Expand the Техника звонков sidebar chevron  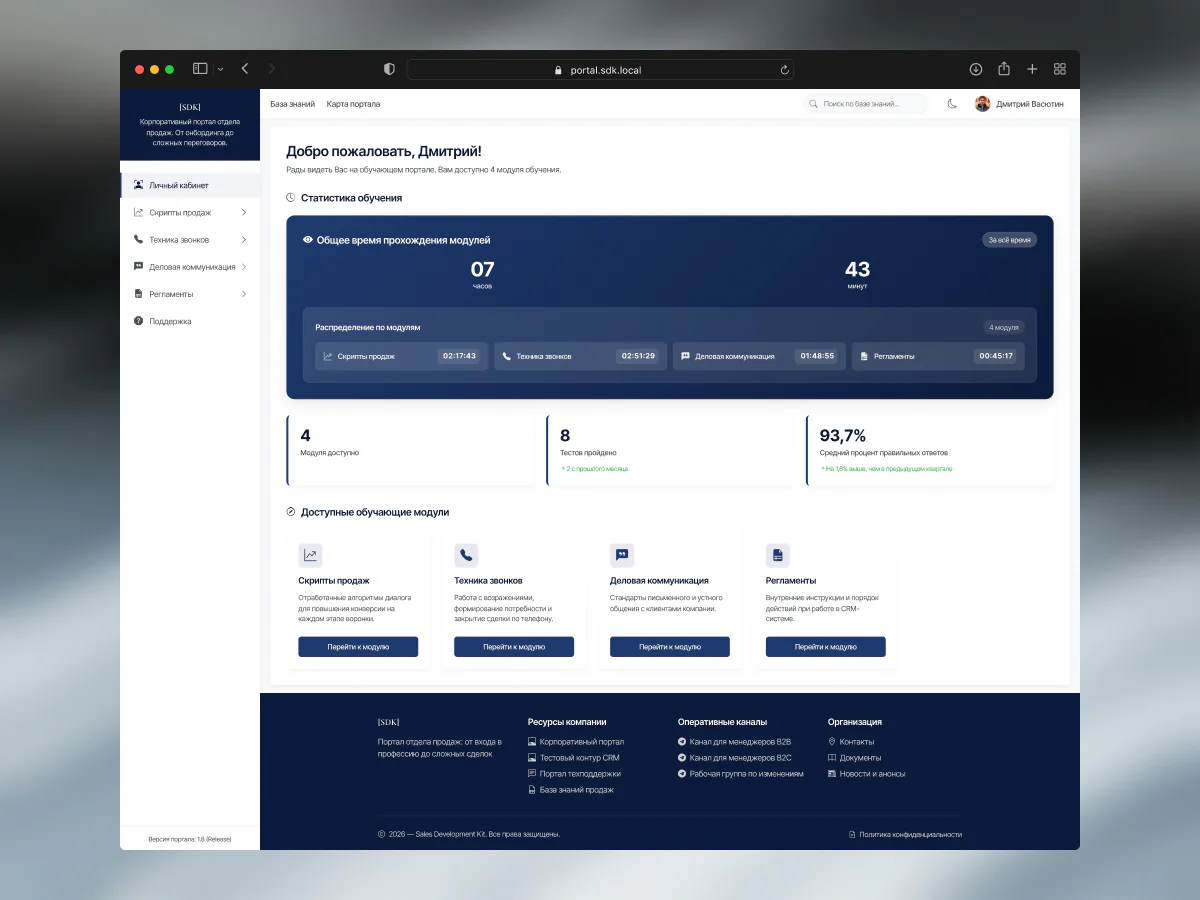[244, 240]
